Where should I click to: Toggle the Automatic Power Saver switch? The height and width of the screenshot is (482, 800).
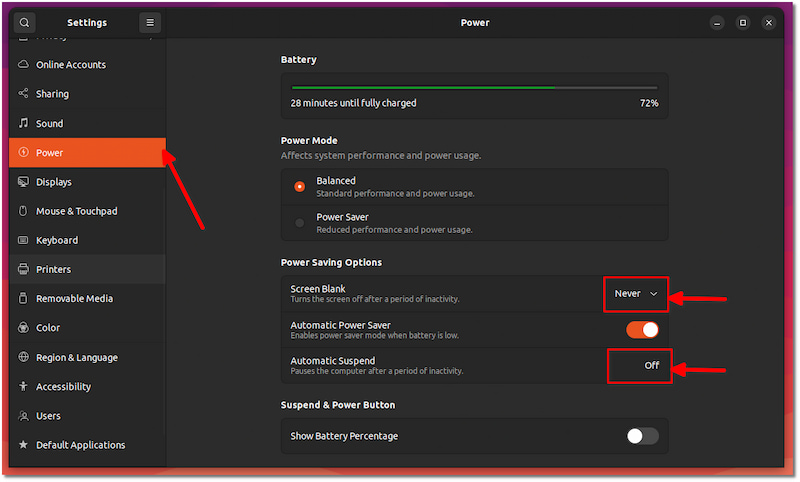click(x=642, y=330)
